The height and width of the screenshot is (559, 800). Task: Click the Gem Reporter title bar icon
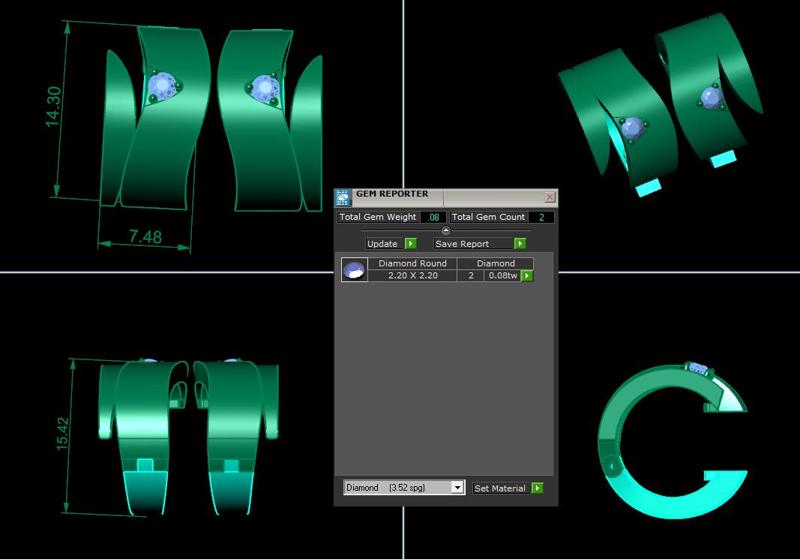[342, 198]
